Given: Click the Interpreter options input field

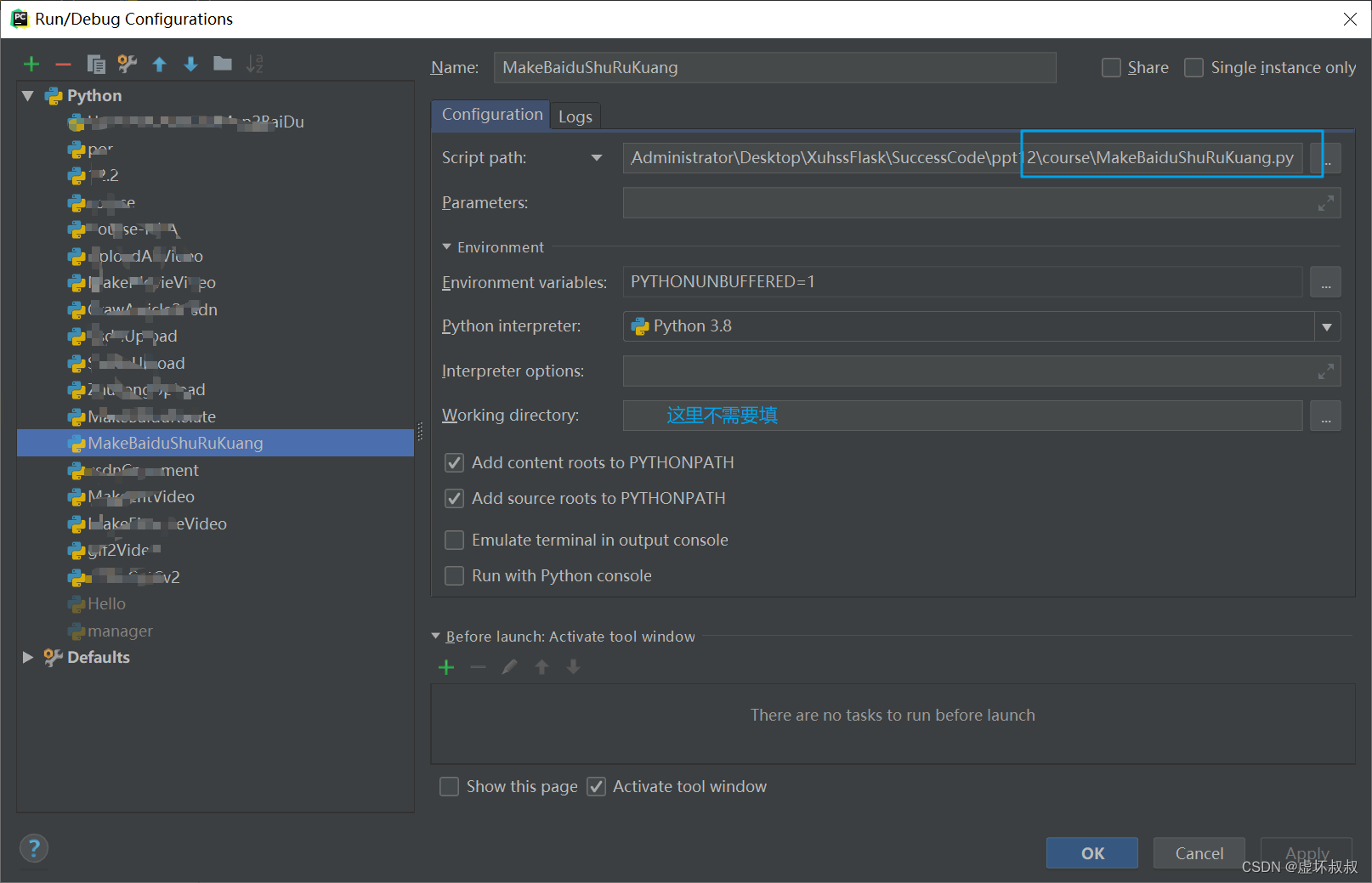Looking at the screenshot, I should coord(982,371).
